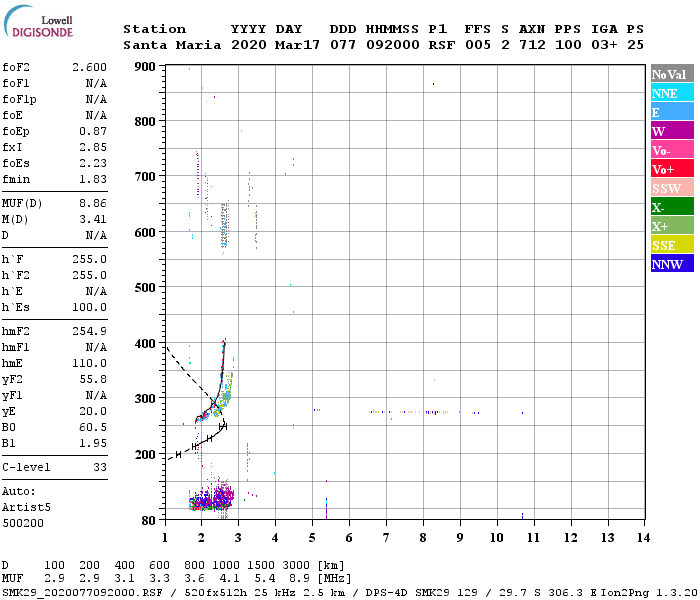
Task: Select the date Mar17 in header
Action: tap(297, 45)
